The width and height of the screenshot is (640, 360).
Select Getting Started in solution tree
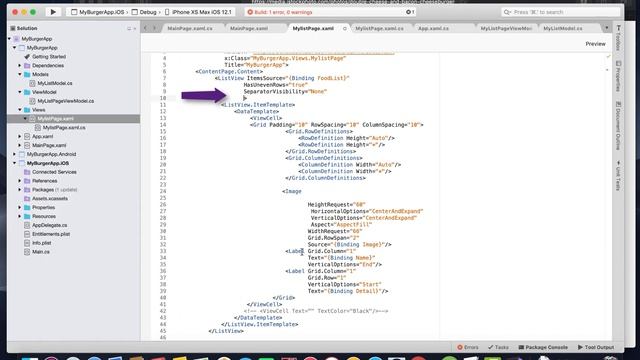coord(49,57)
